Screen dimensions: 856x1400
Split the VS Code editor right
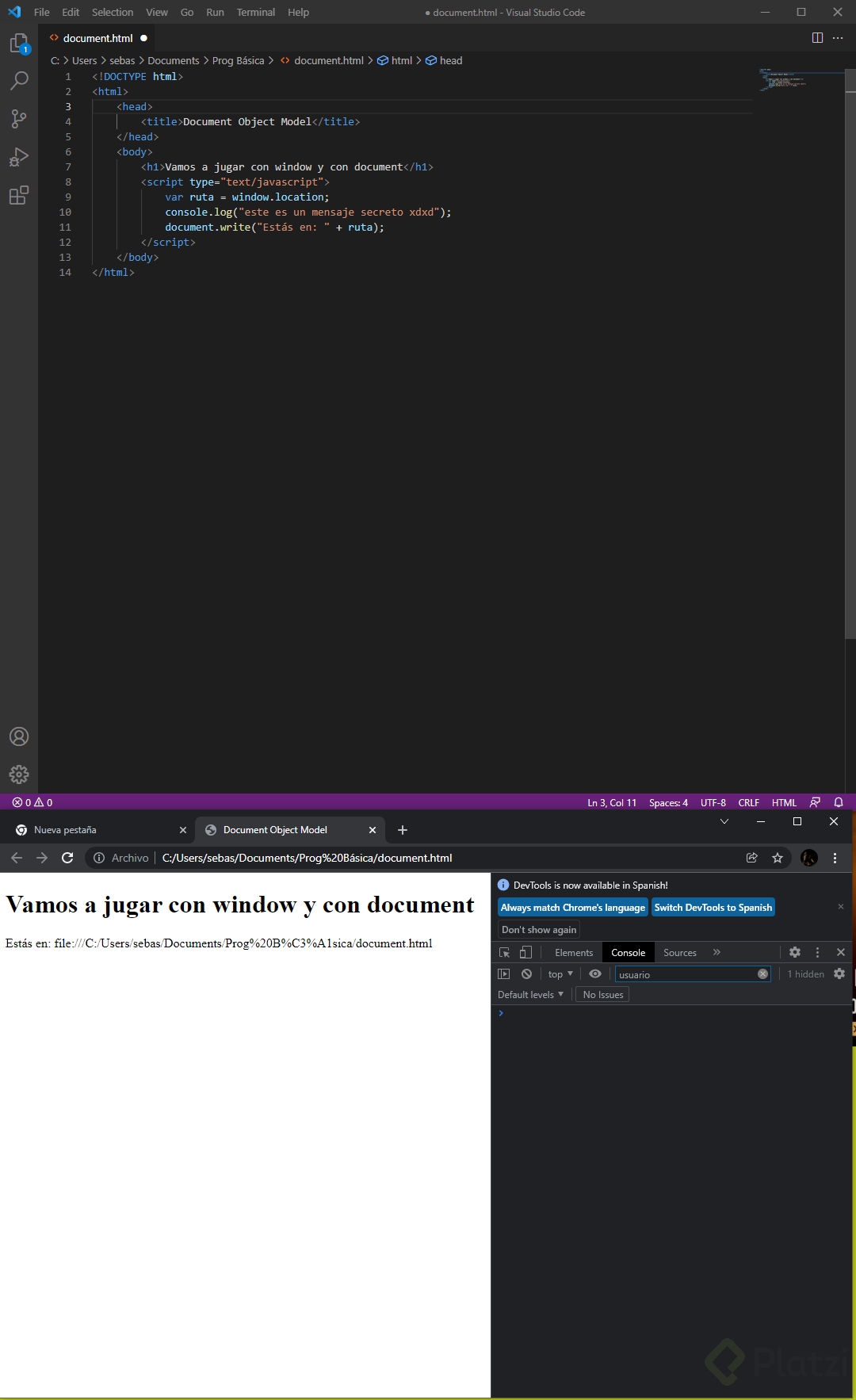(x=817, y=38)
